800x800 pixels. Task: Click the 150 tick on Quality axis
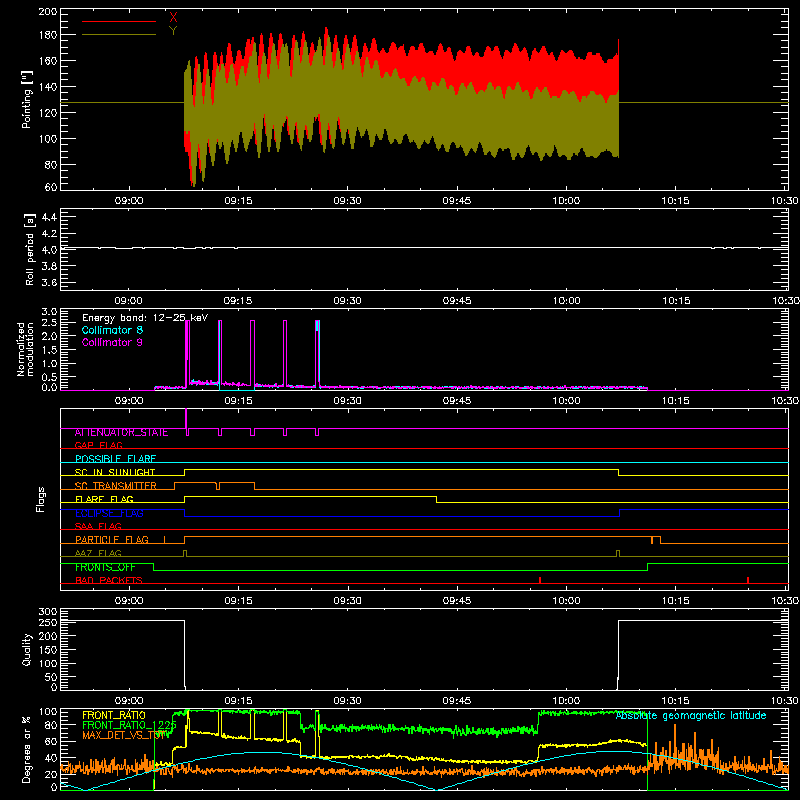coord(48,650)
